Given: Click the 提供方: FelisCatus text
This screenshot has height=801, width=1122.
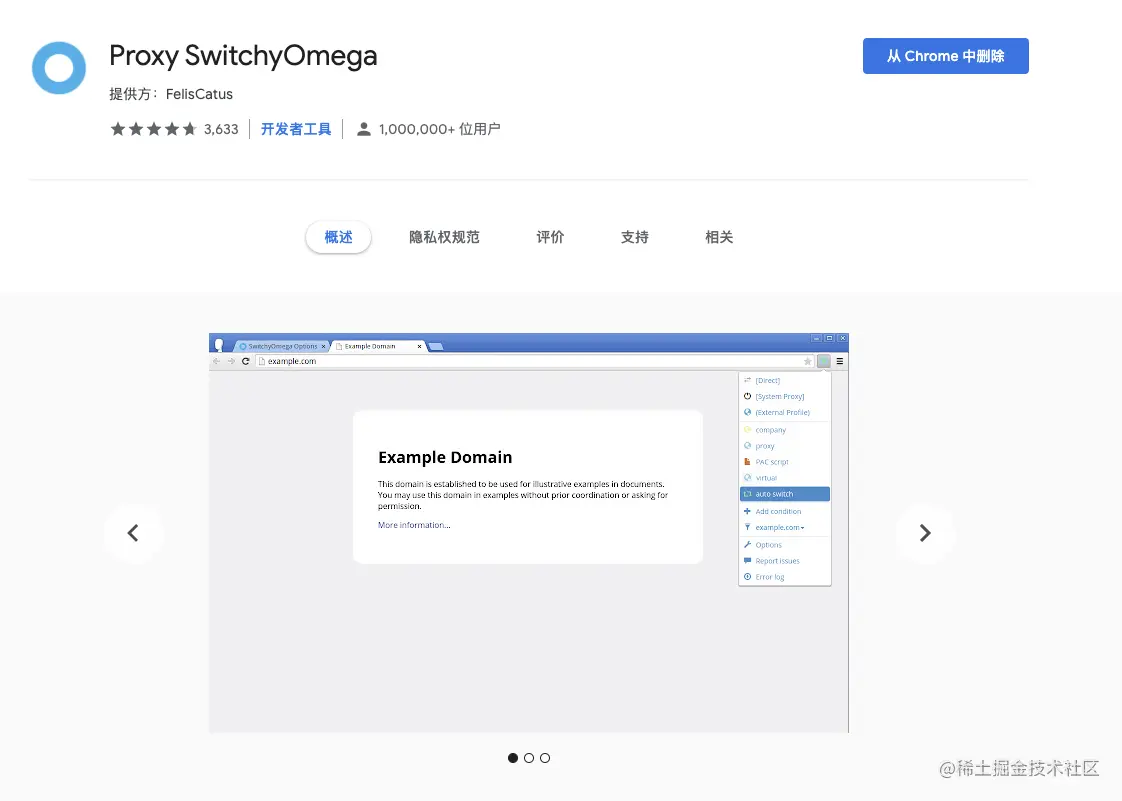Looking at the screenshot, I should point(171,94).
